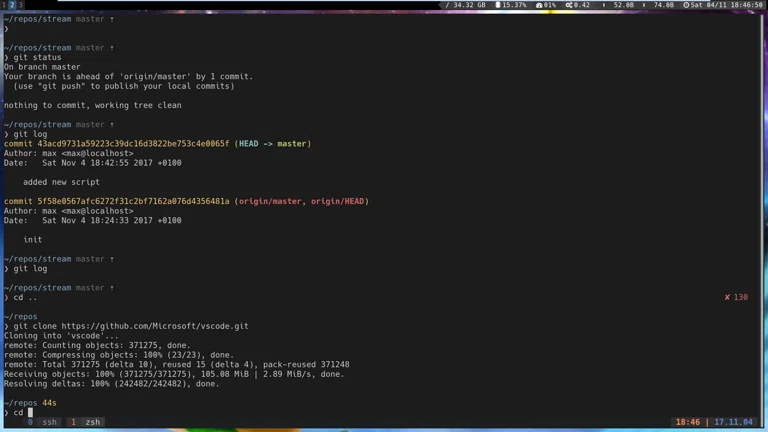Click commit hash starting with 43acd9731a
The width and height of the screenshot is (768, 432).
point(133,144)
